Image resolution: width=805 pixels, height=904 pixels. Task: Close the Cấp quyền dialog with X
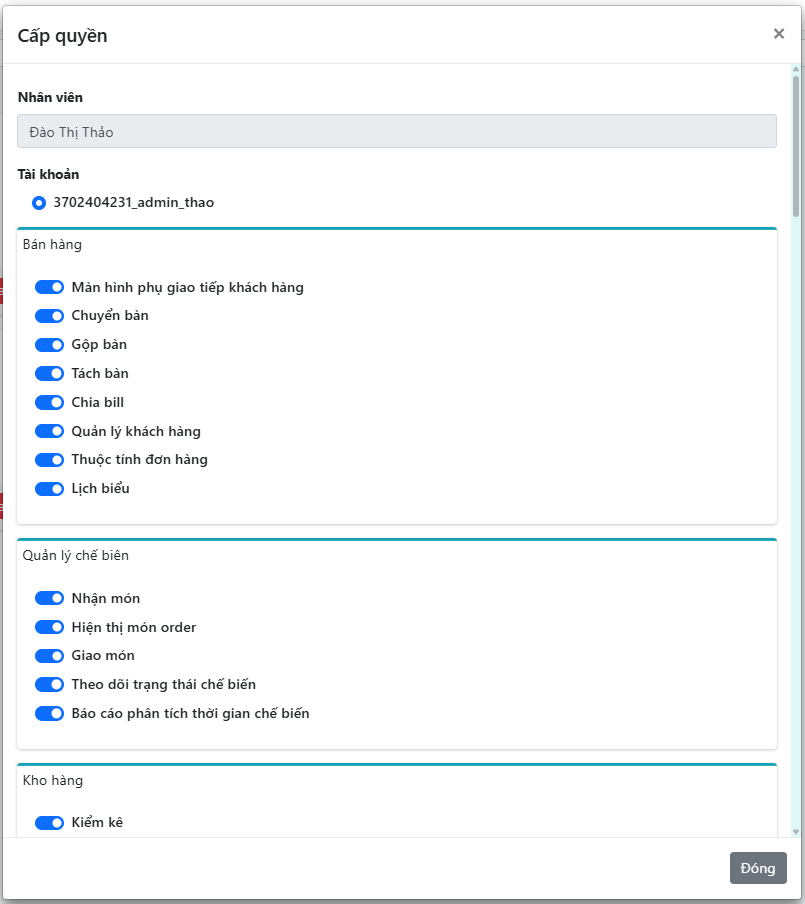click(778, 34)
